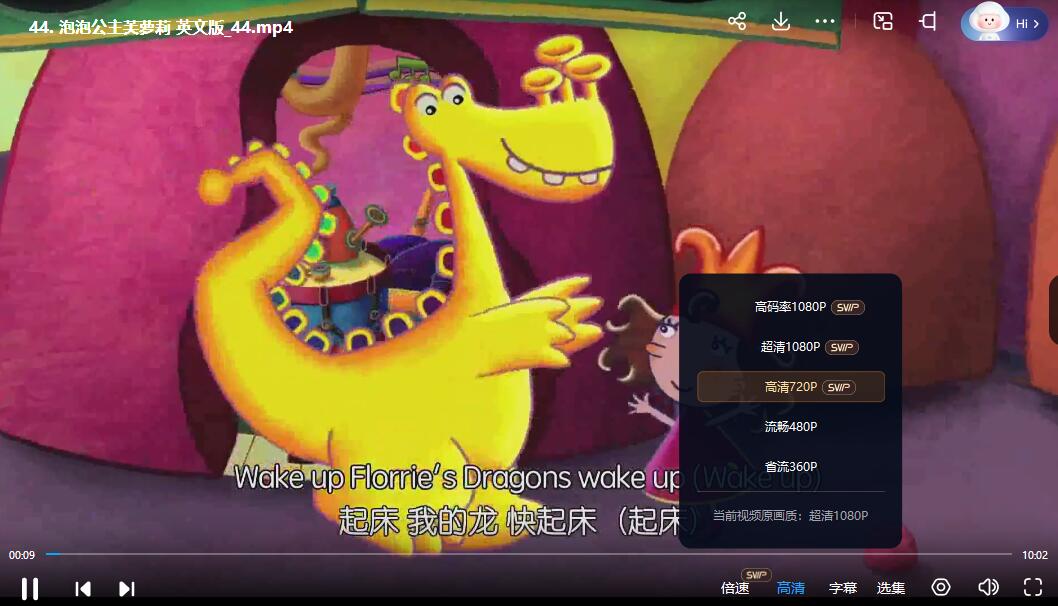
Task: Click the share icon
Action: coord(737,22)
